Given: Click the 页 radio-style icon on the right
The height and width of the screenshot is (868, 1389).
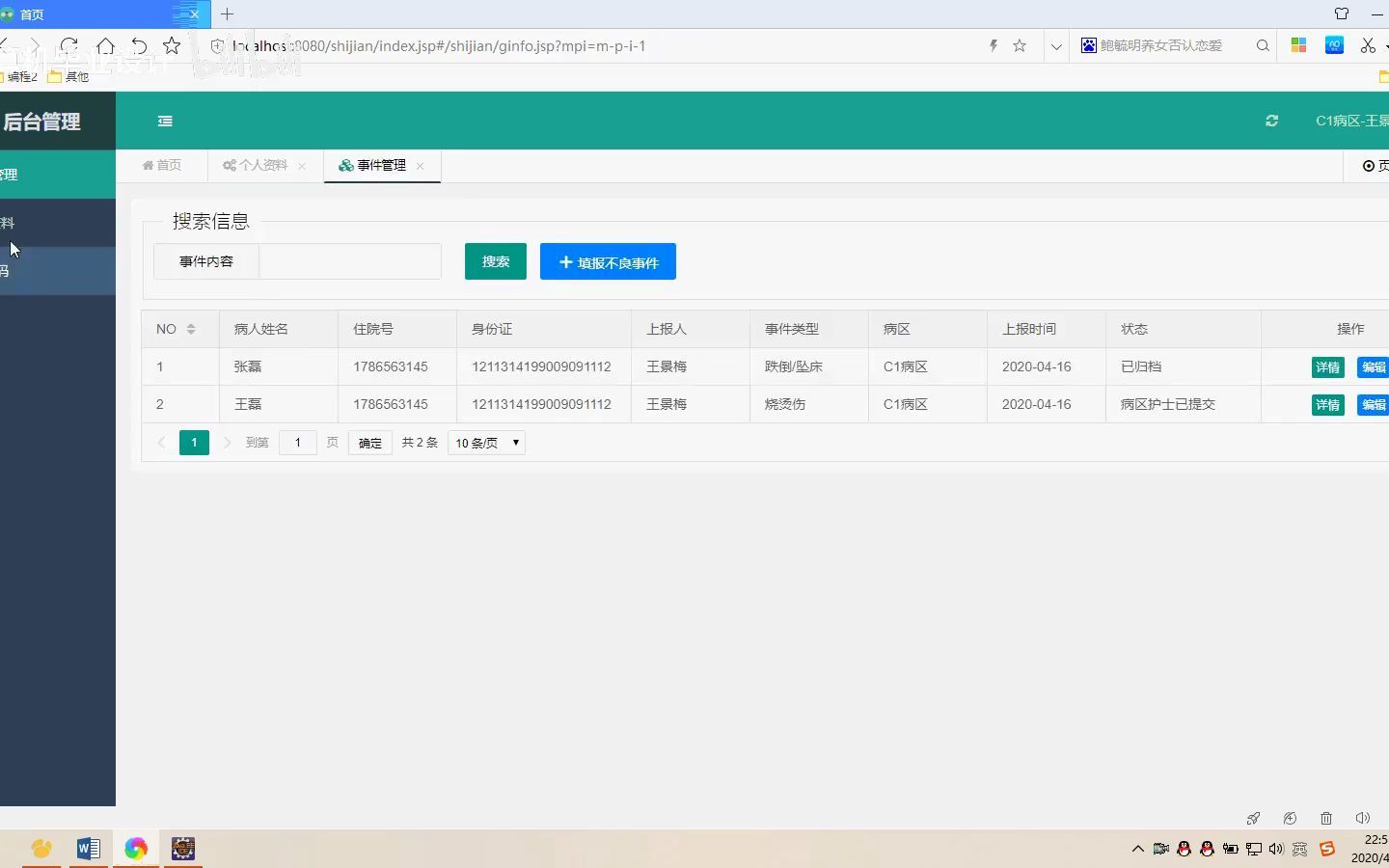Looking at the screenshot, I should [x=1367, y=166].
